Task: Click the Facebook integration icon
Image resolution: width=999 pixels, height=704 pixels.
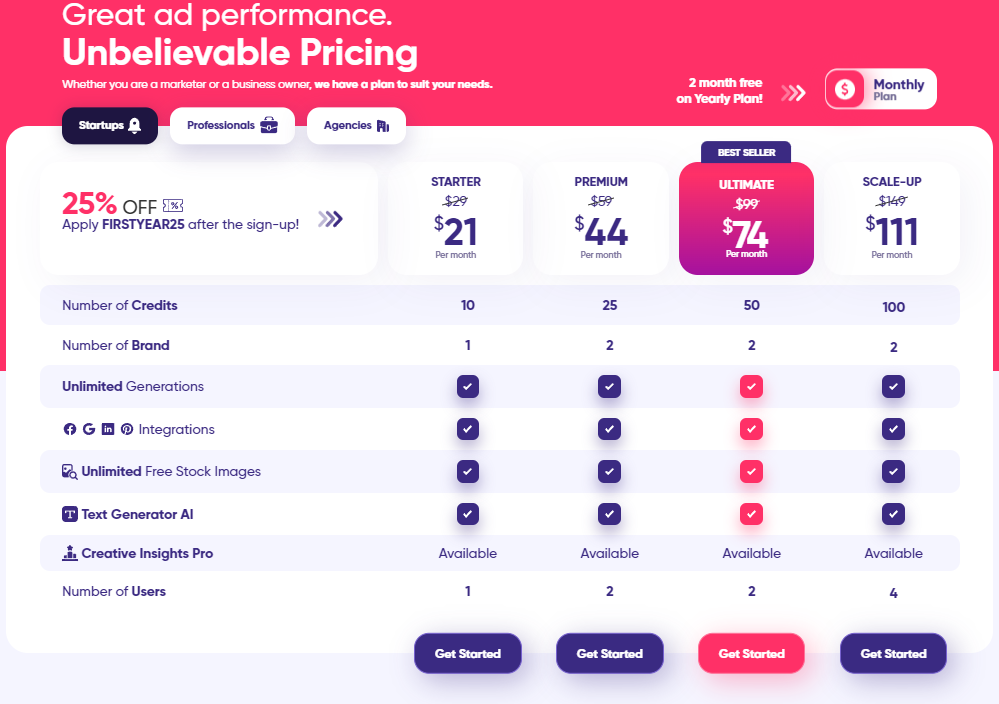Action: tap(69, 429)
